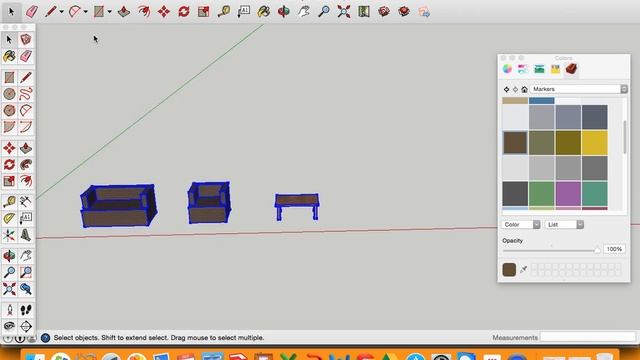640x360 pixels.
Task: Choose the brown marker swatch in grid
Action: click(515, 142)
